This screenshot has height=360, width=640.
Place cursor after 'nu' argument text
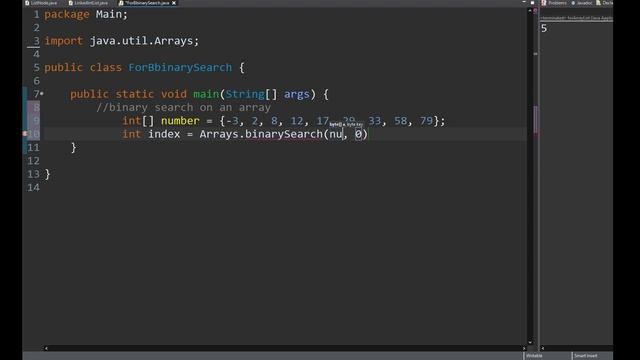click(x=342, y=134)
